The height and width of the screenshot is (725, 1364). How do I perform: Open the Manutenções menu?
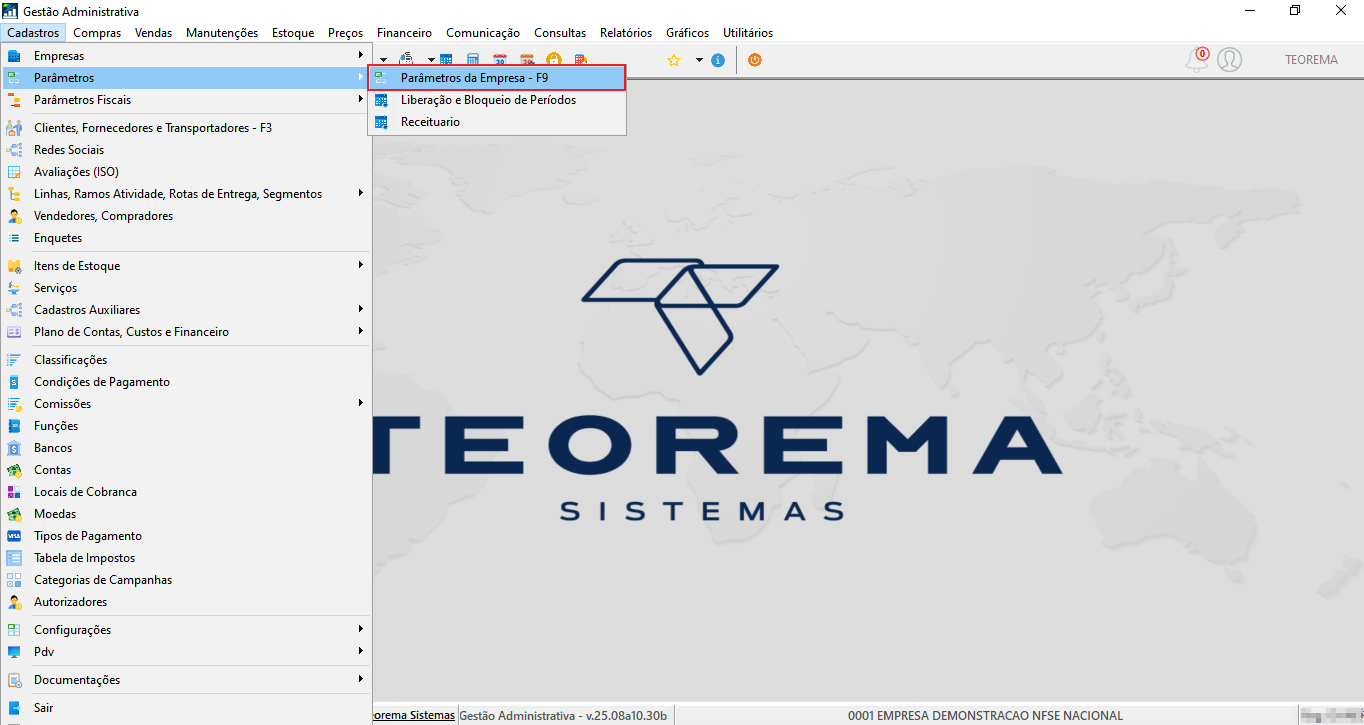222,33
